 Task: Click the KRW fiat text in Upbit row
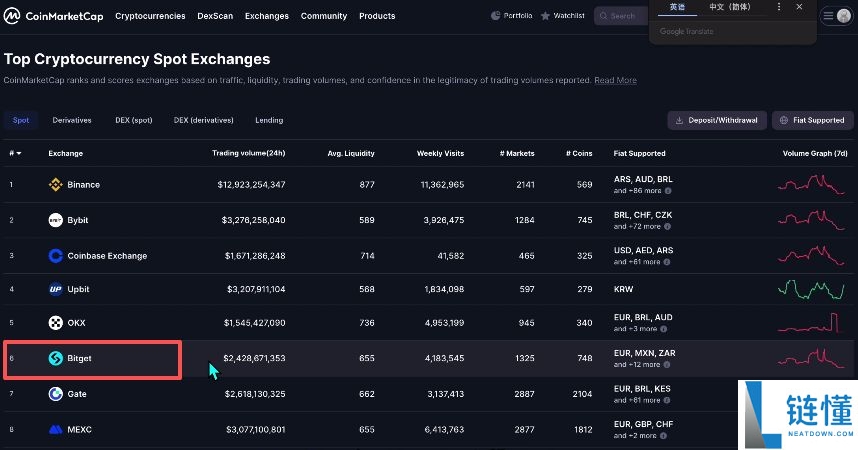pyautogui.click(x=623, y=289)
